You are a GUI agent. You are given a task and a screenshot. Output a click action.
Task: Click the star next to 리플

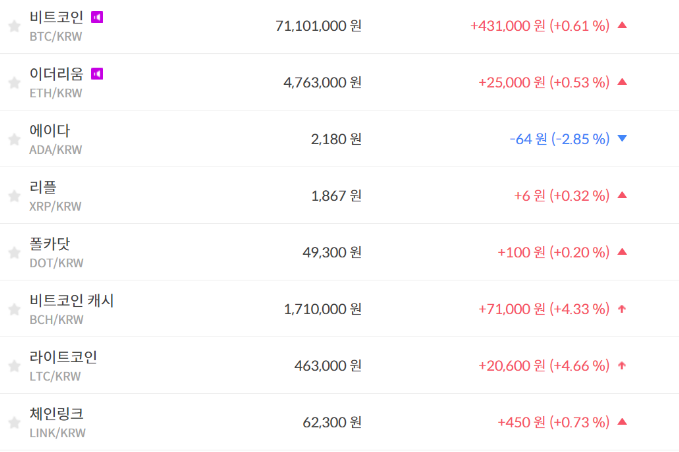14,196
